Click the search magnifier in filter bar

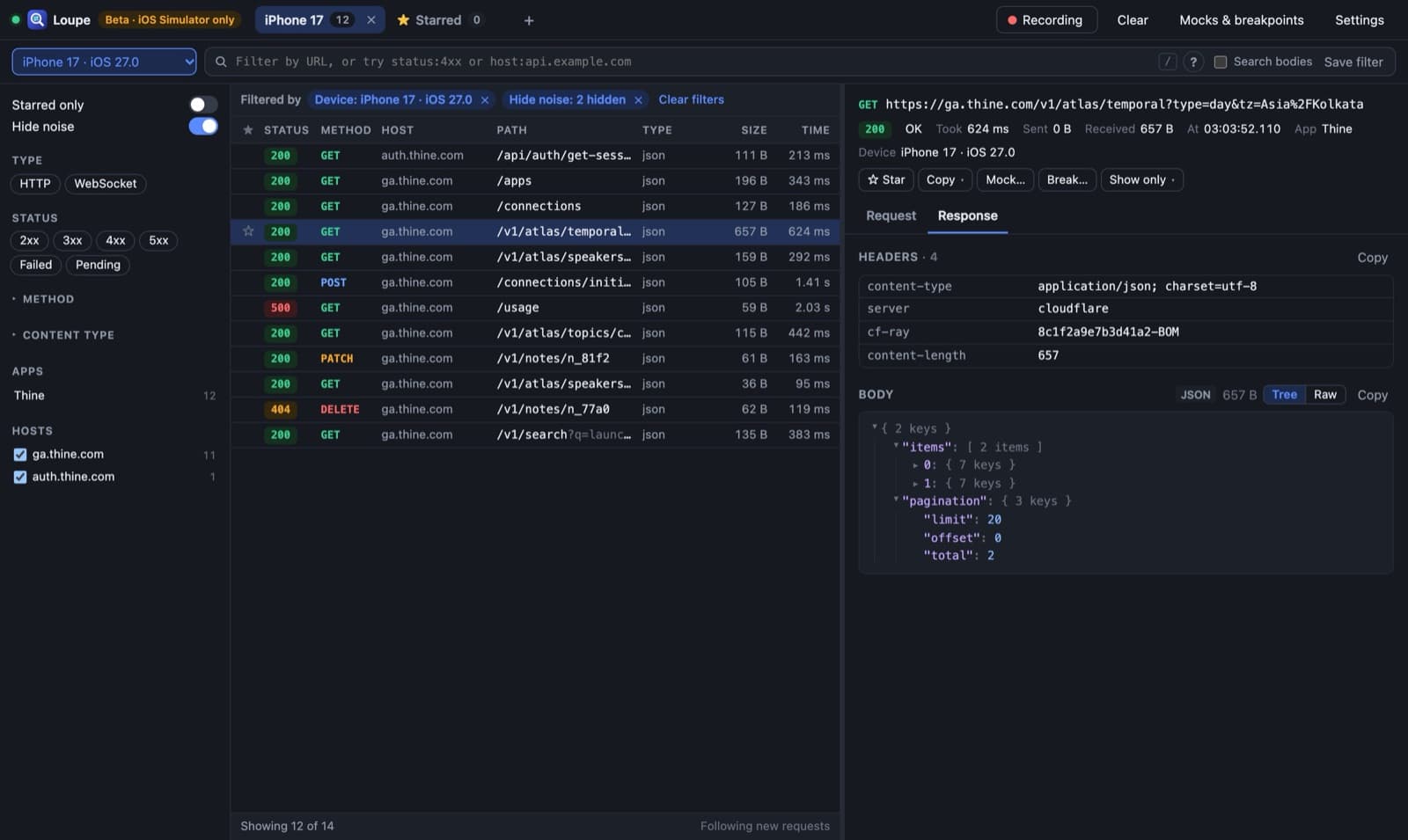pos(221,62)
